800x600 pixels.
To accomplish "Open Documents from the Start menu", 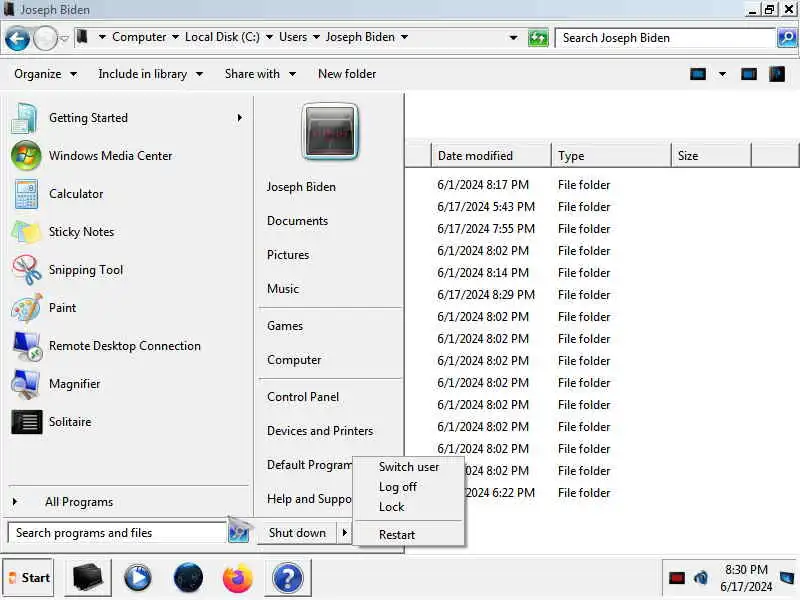I will pos(297,221).
